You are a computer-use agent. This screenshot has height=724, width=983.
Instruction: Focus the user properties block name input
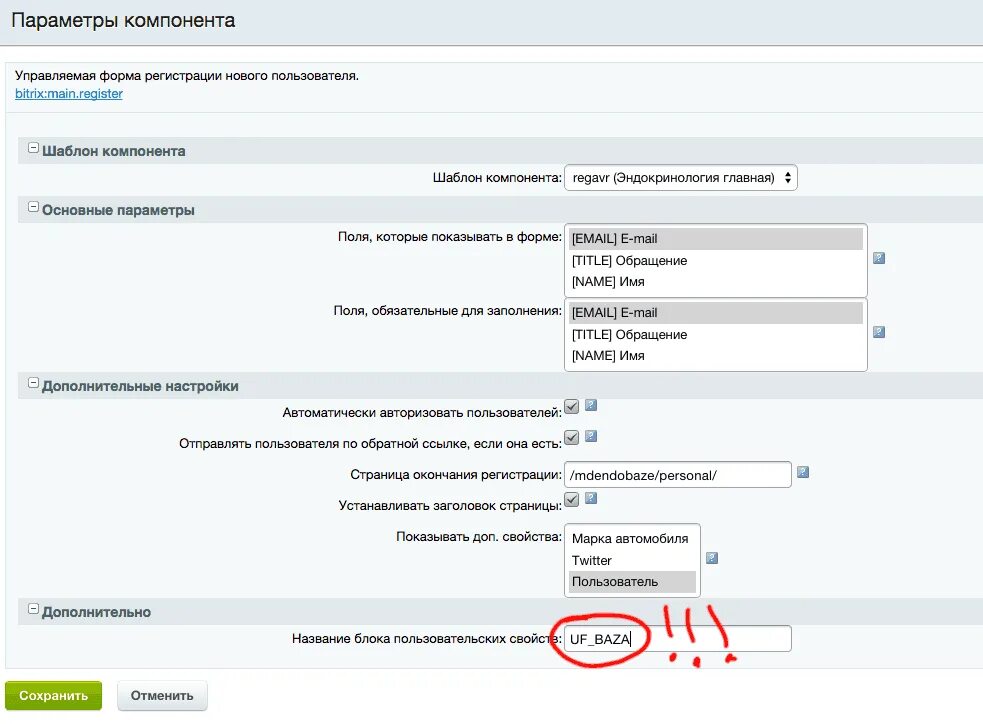click(678, 639)
